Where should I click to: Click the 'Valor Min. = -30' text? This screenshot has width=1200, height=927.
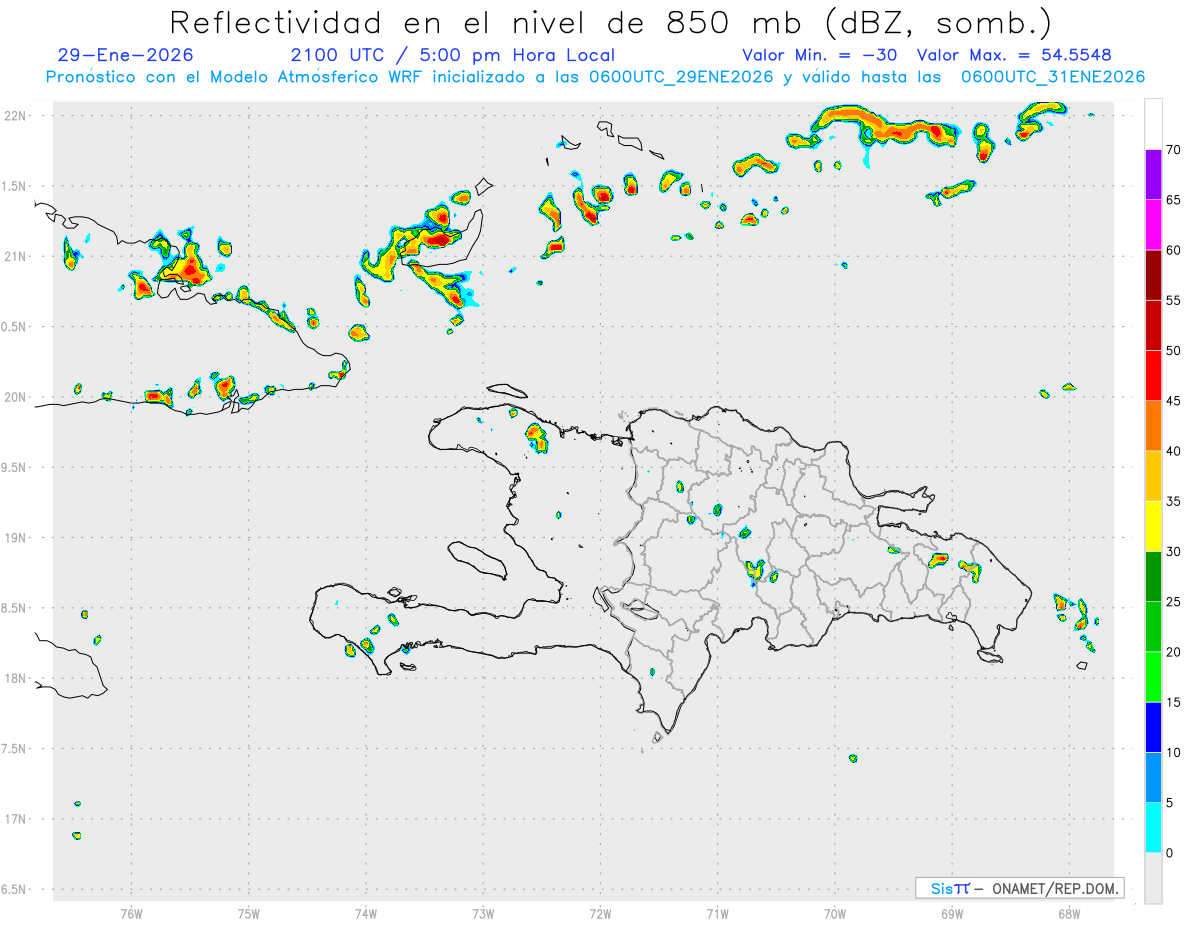tap(820, 55)
